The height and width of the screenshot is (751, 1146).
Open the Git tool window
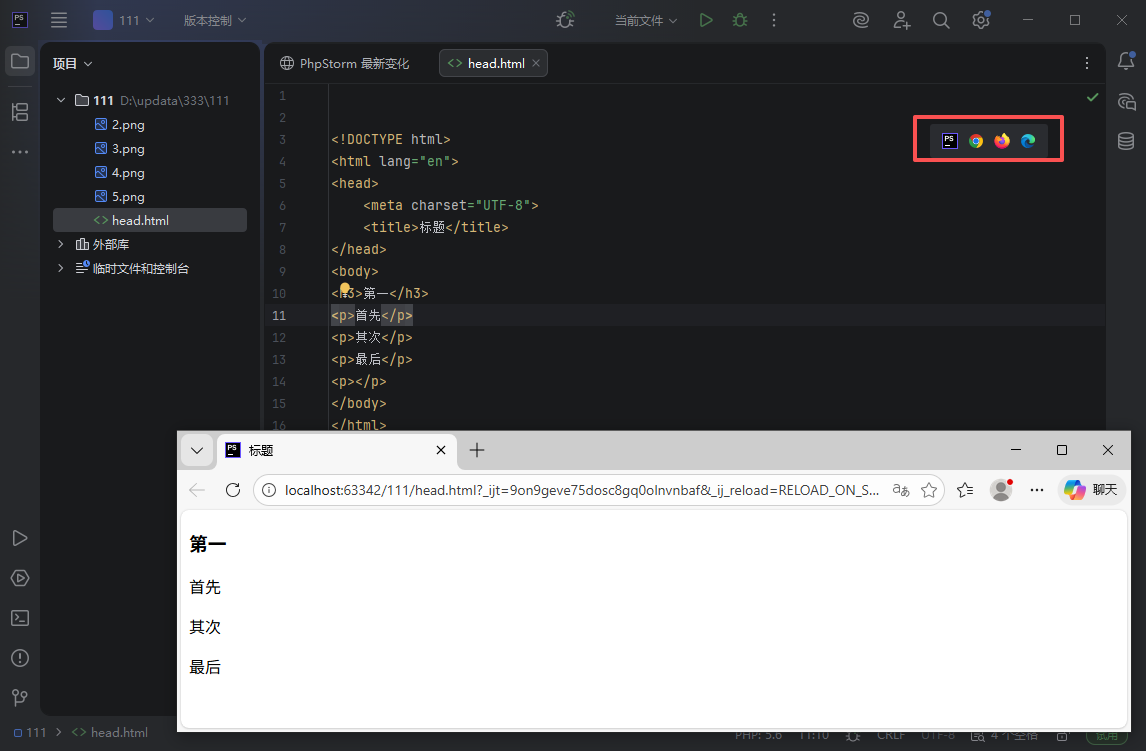coord(19,697)
